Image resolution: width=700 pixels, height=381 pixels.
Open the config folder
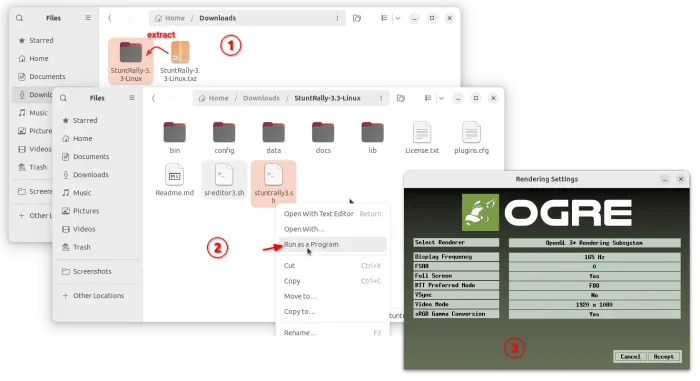click(x=224, y=137)
